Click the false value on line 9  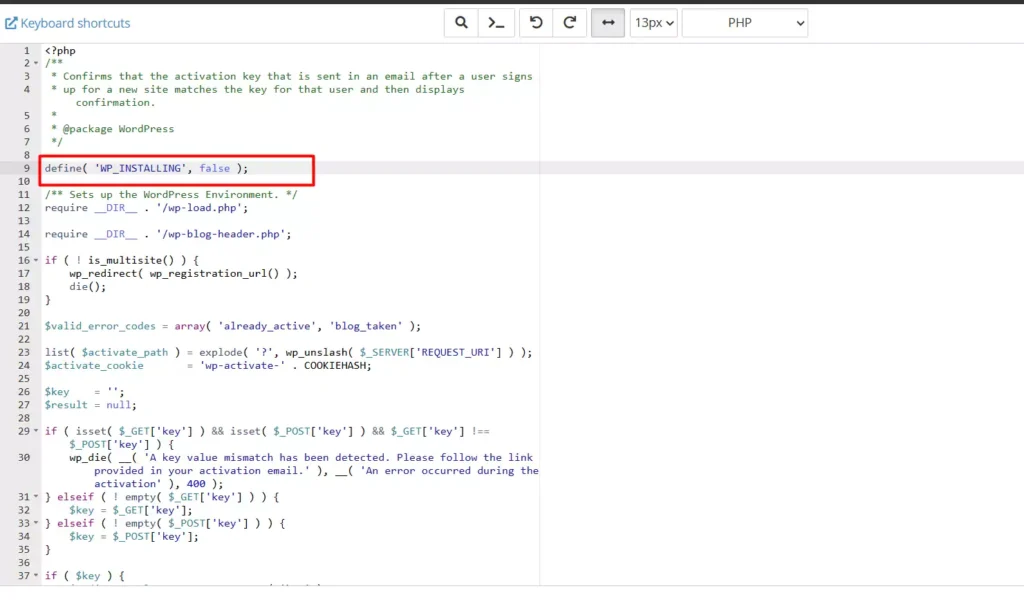point(214,168)
